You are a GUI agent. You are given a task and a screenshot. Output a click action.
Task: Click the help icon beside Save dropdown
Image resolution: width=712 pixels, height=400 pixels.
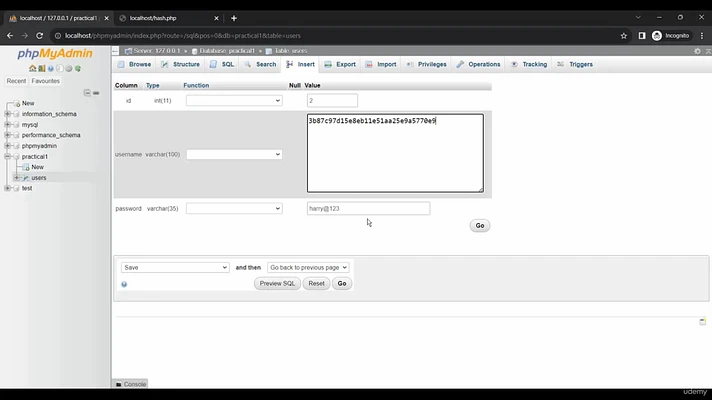point(124,284)
